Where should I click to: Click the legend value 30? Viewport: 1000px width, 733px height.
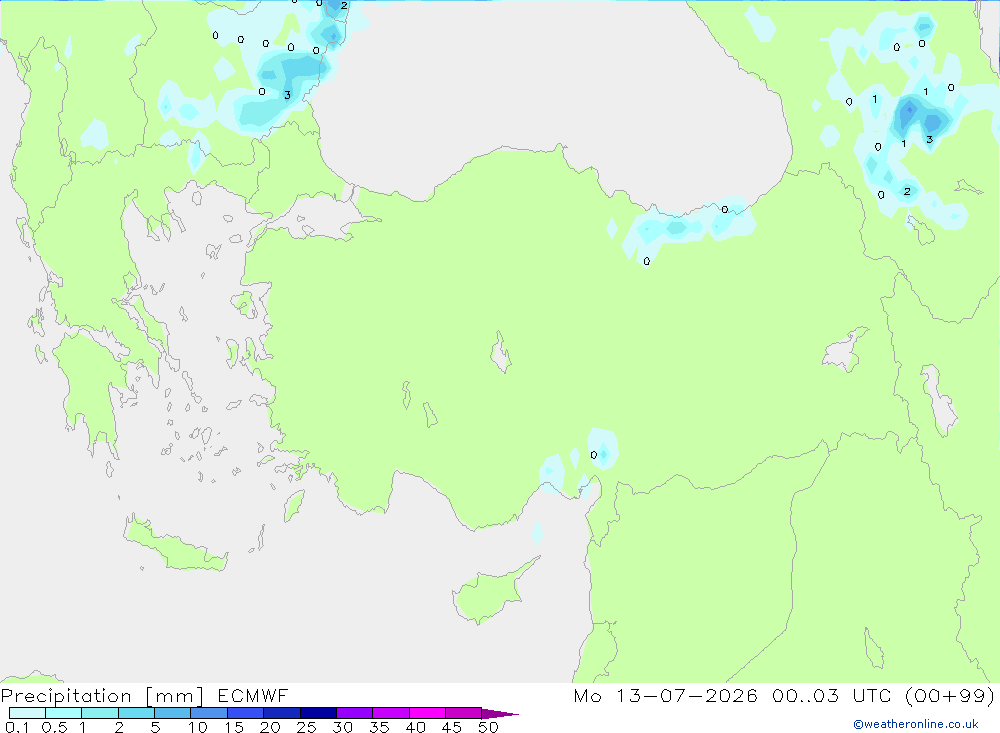[342, 727]
